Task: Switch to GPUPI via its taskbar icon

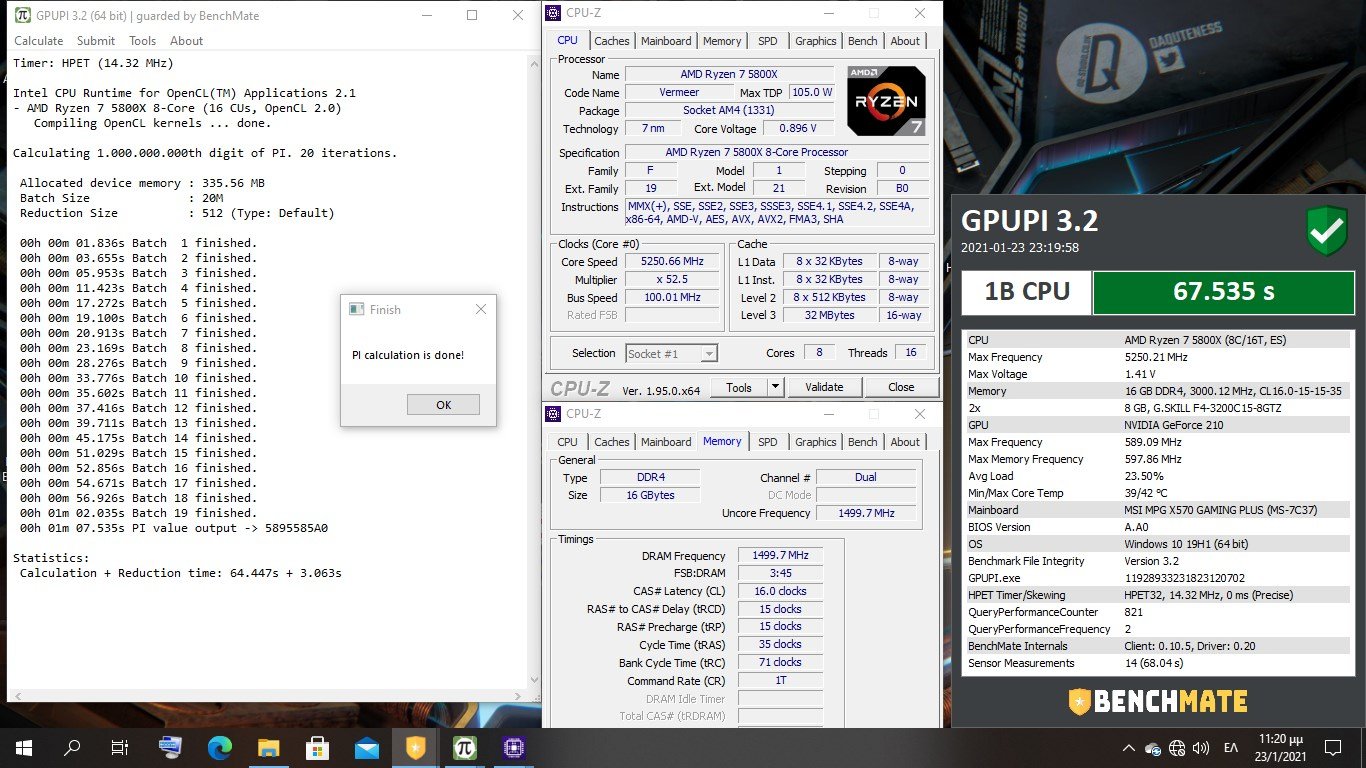Action: (463, 747)
